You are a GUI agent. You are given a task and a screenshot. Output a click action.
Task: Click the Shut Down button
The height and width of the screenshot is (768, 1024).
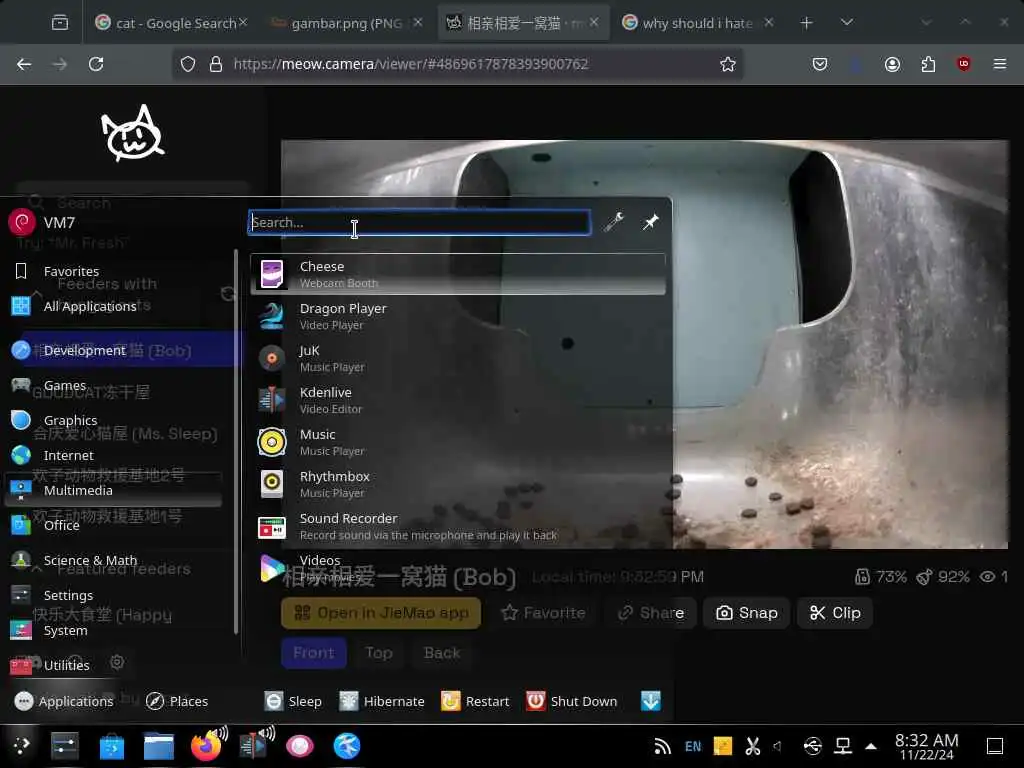[572, 701]
